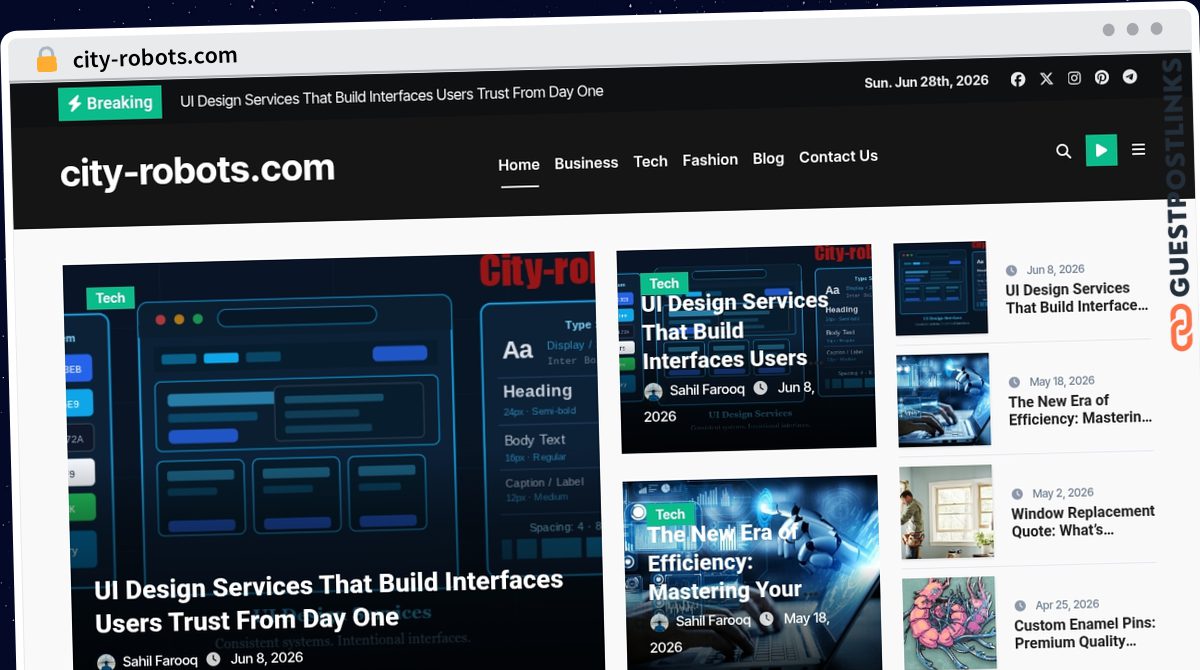Screen dimensions: 1200x670
Task: Click the May 2, 2026 sidebar date
Action: [x=1063, y=493]
